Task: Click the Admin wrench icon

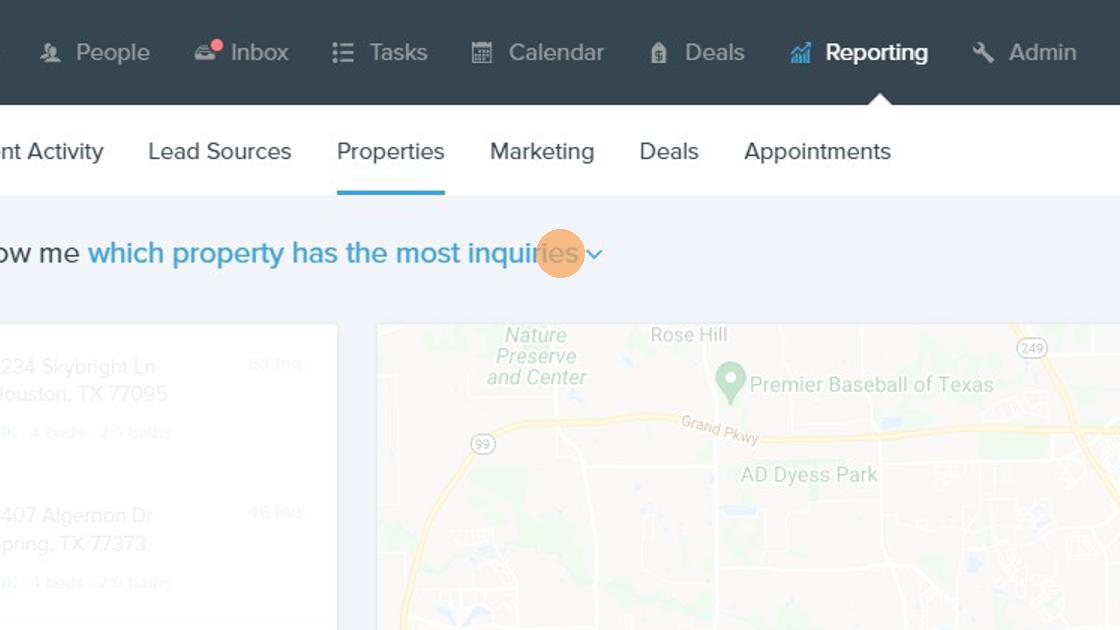Action: tap(983, 53)
